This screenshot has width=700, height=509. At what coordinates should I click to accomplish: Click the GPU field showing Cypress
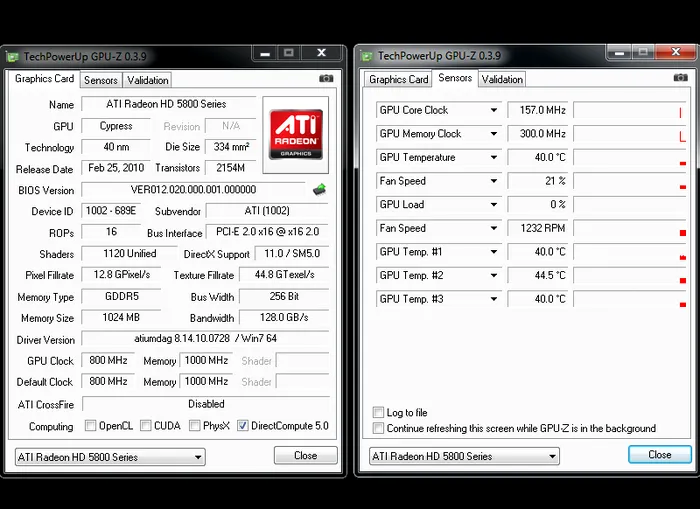(x=116, y=126)
